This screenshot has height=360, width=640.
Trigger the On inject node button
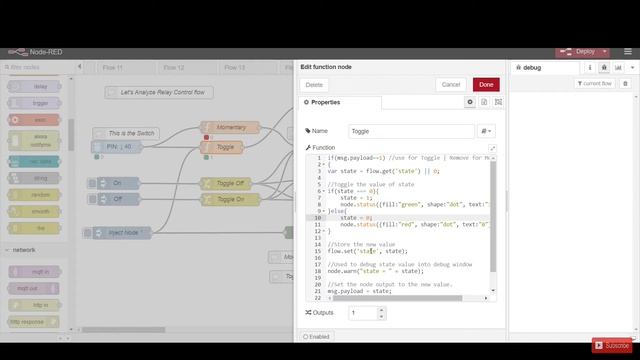pyautogui.click(x=92, y=183)
